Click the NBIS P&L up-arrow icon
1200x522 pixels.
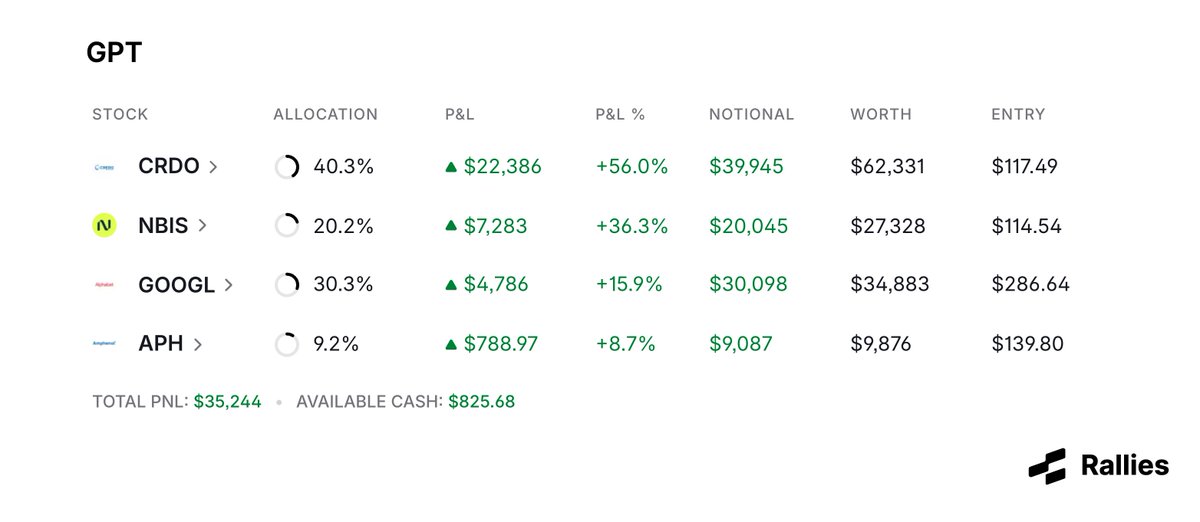click(451, 226)
